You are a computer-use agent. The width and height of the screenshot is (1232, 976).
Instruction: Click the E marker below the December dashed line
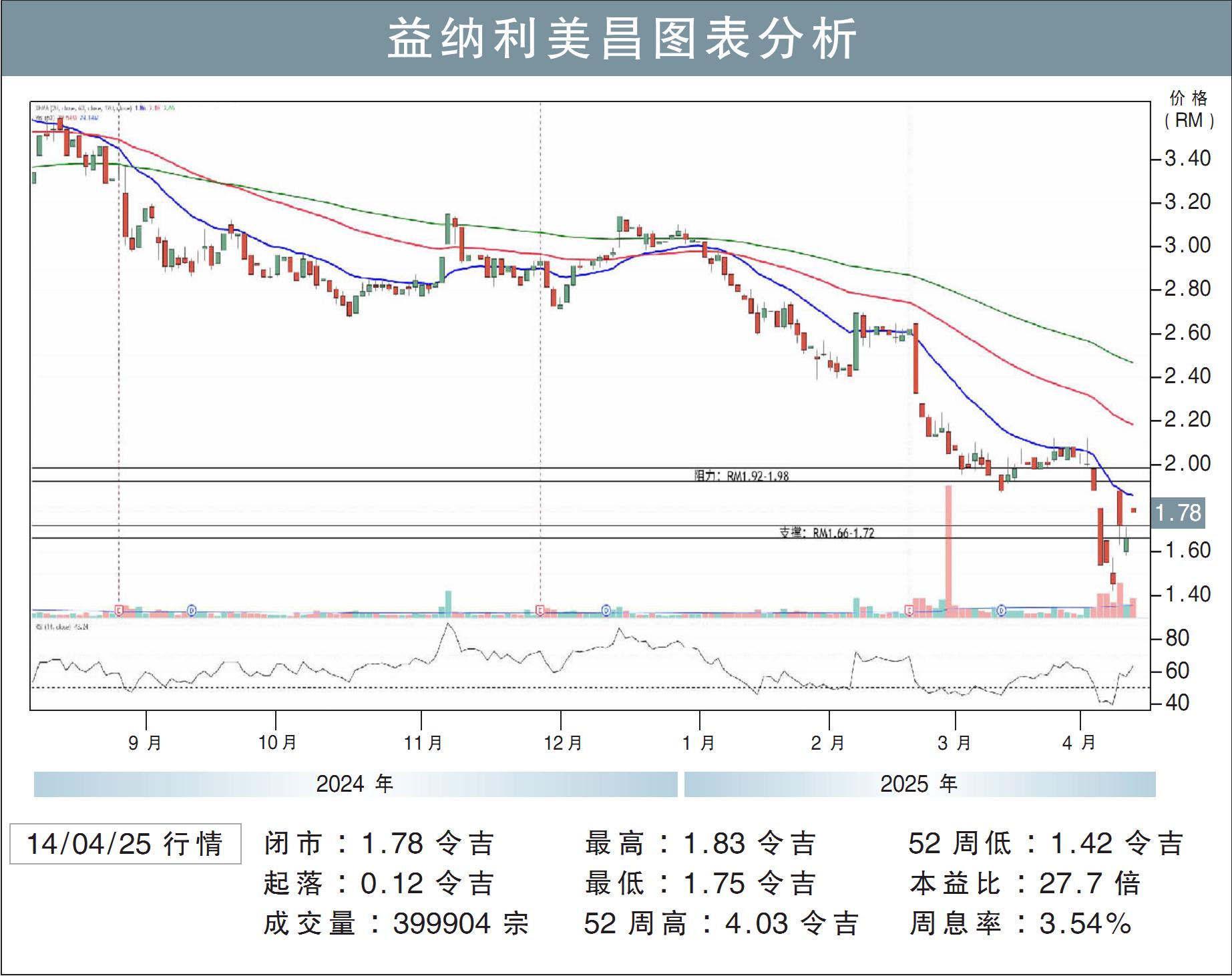point(540,610)
